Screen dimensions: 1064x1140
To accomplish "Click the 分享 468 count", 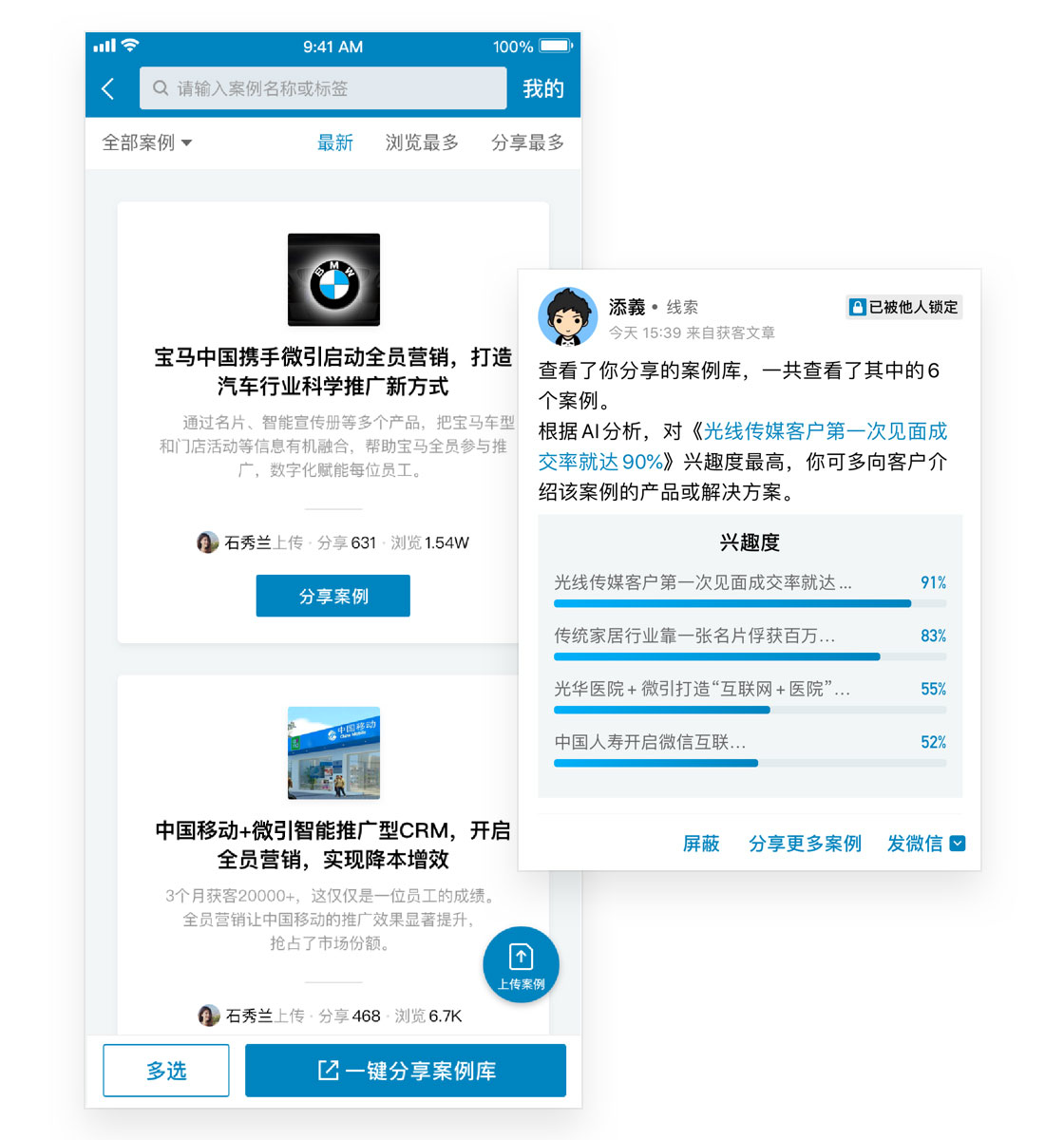I will (350, 1016).
